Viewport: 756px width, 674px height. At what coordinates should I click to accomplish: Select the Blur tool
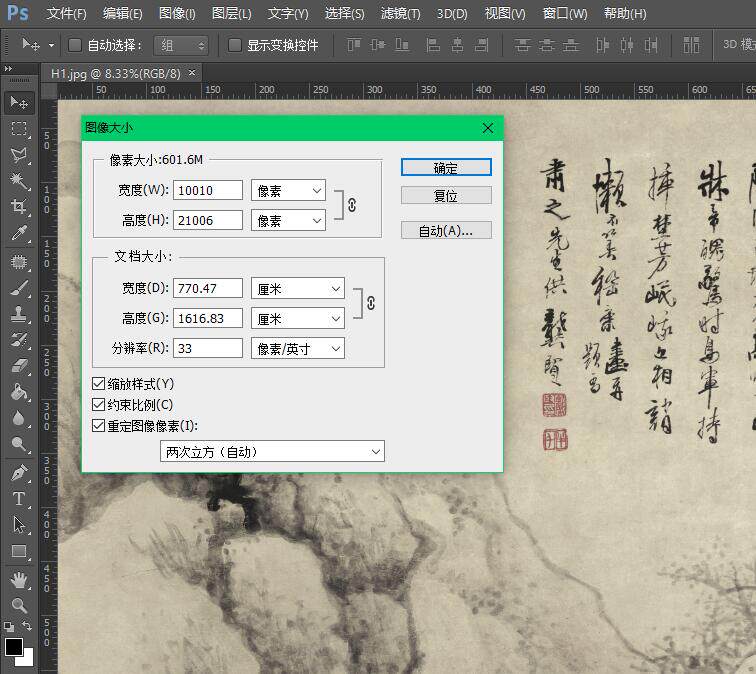(x=19, y=418)
